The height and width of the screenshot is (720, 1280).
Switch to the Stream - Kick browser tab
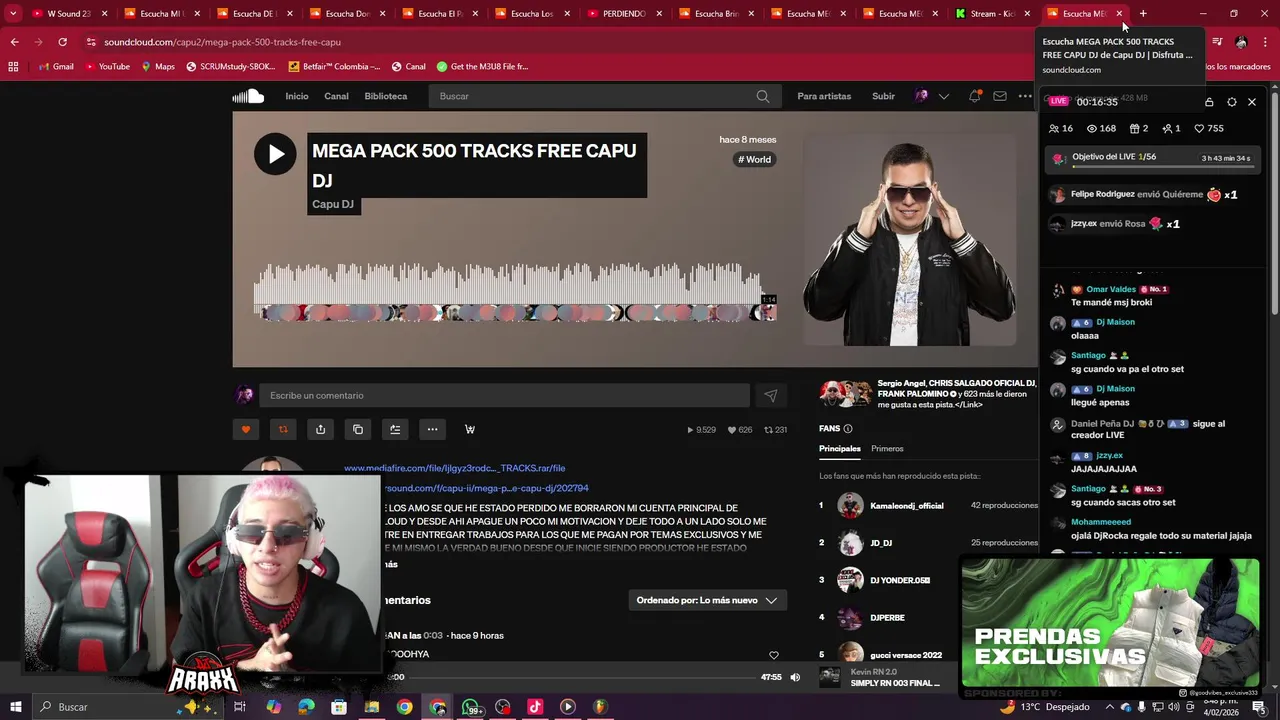[x=993, y=13]
